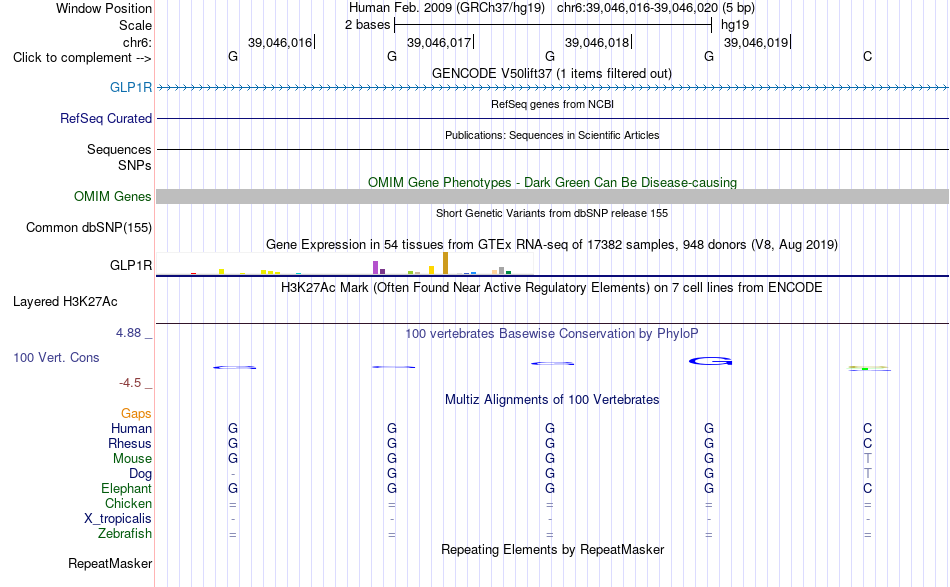Image resolution: width=950 pixels, height=587 pixels.
Task: Select the Chicken alignment row label
Action: coord(128,504)
